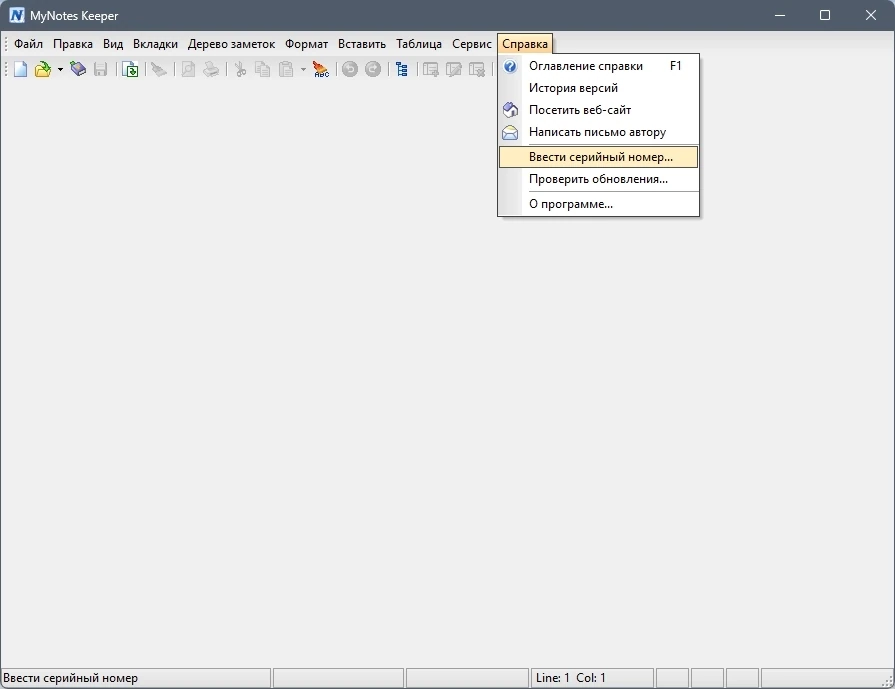
Task: Click the grayed brush icon after export
Action: tap(159, 70)
